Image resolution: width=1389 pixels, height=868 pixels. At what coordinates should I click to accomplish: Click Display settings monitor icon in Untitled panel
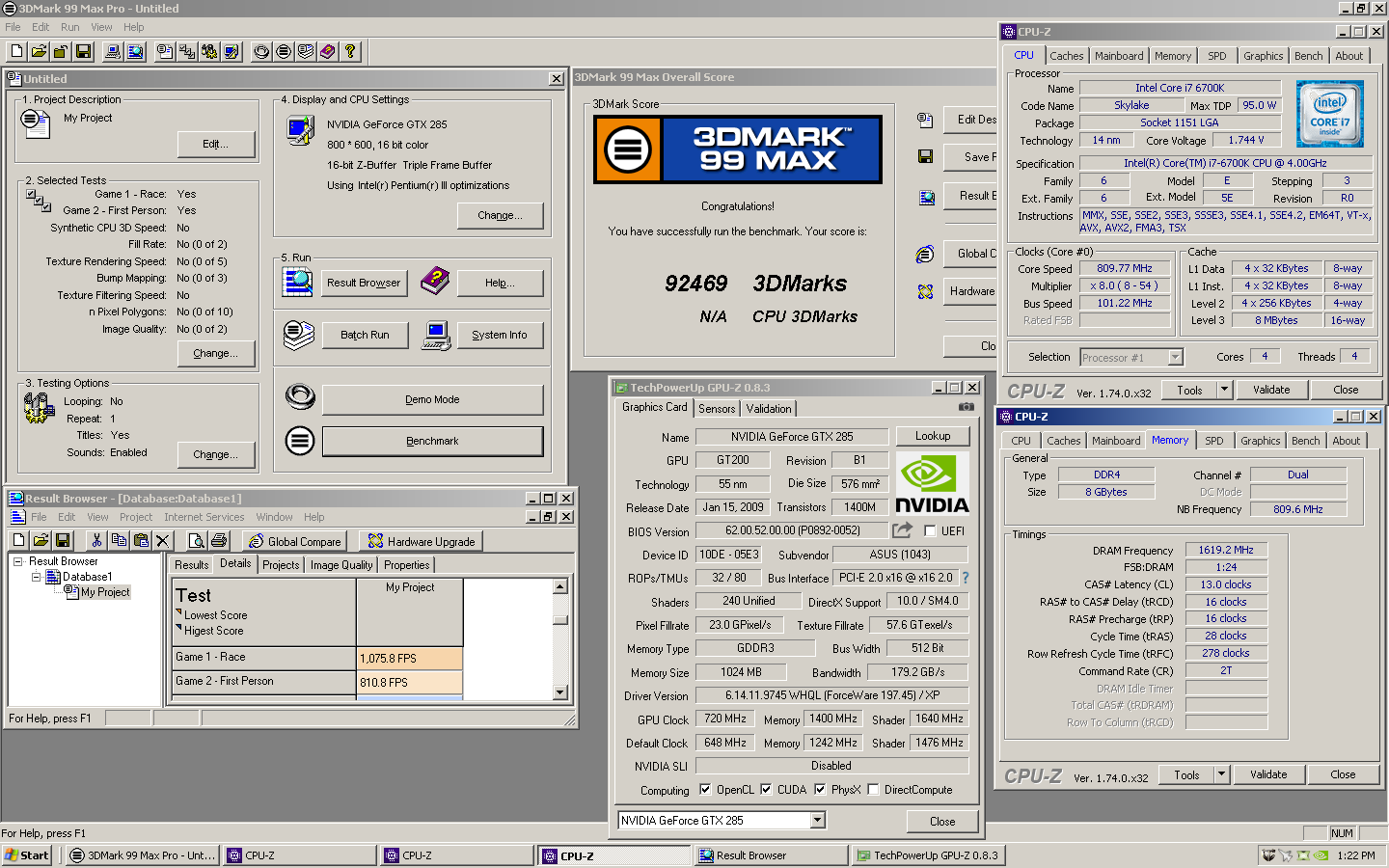click(301, 129)
